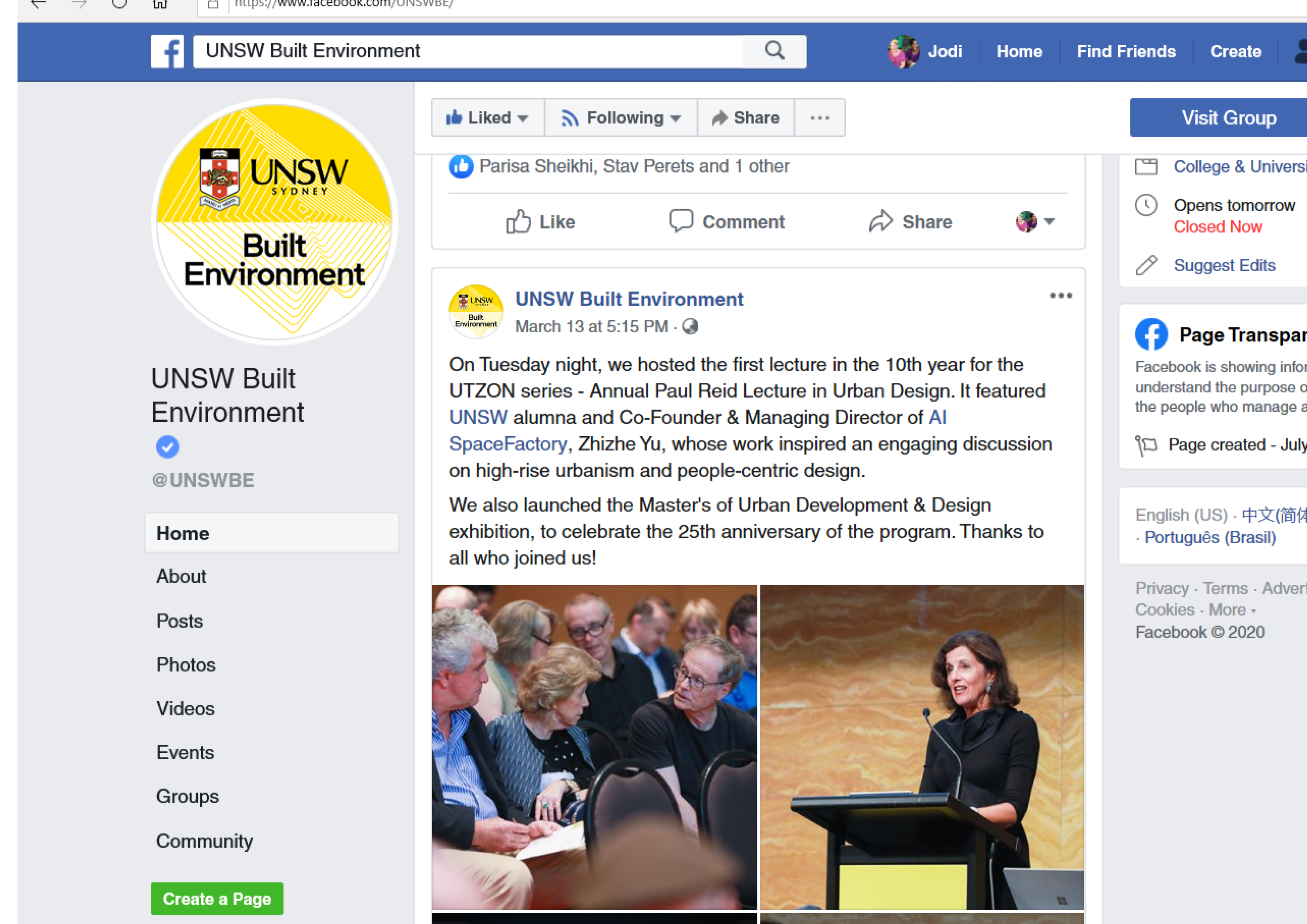This screenshot has width=1307, height=924.
Task: Select About in the page sidebar
Action: (181, 576)
